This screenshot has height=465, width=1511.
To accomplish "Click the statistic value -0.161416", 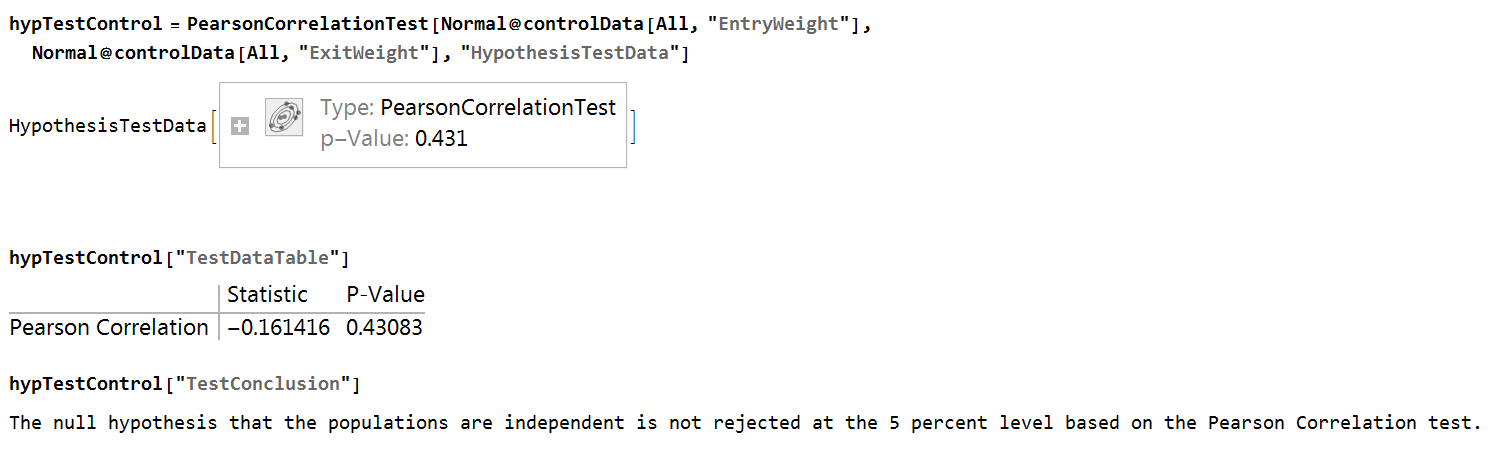I will [279, 327].
